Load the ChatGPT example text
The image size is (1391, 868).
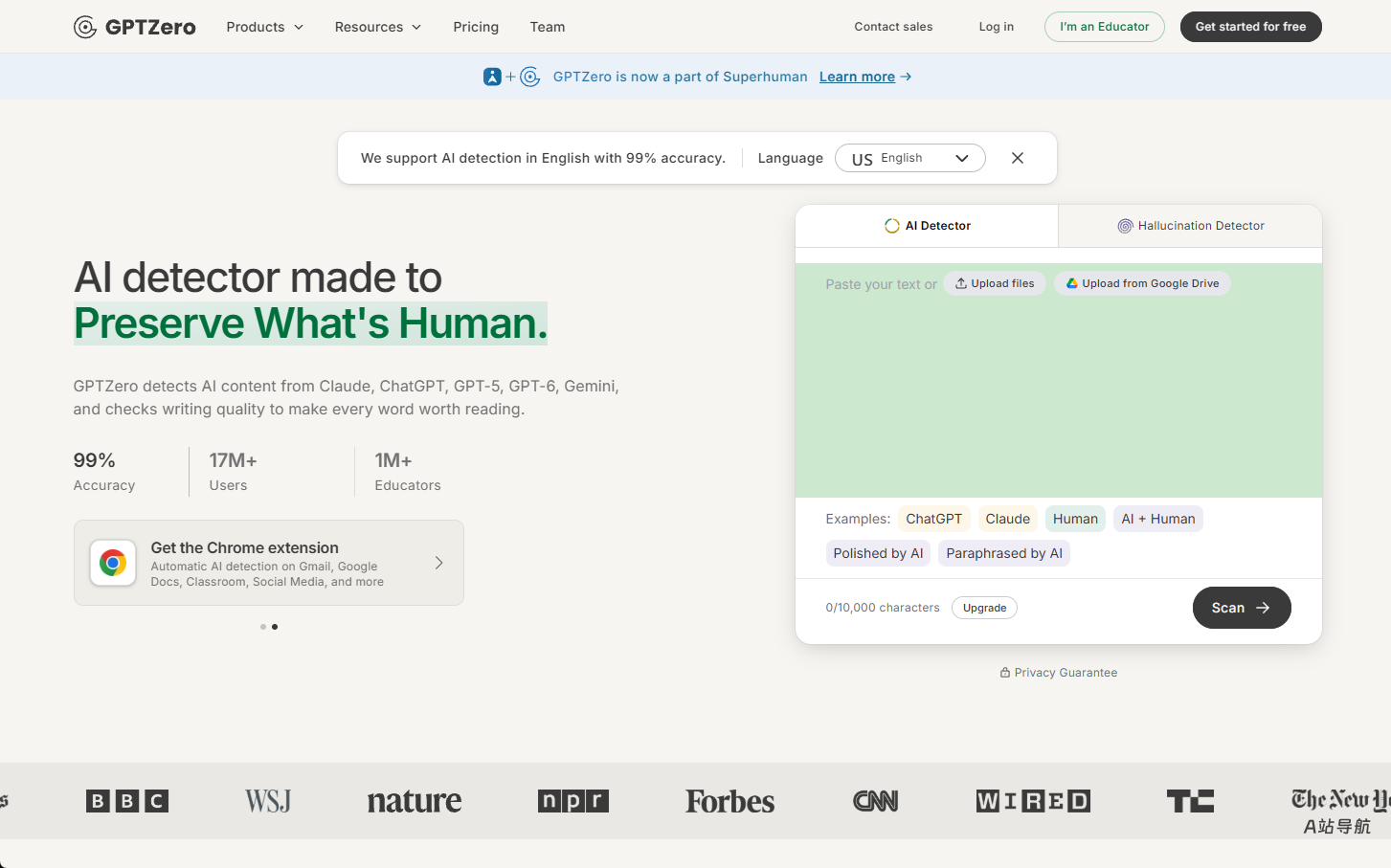[934, 519]
